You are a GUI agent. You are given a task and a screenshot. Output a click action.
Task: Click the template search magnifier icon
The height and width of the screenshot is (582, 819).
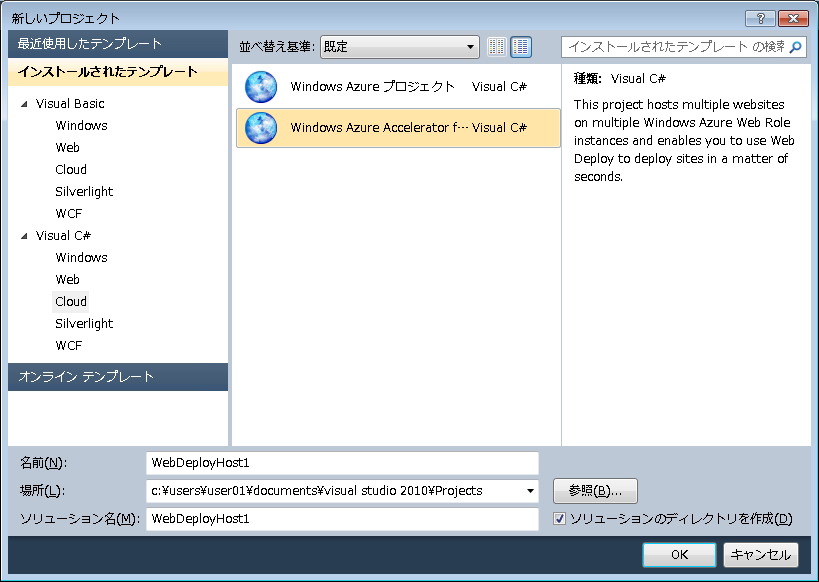[795, 47]
